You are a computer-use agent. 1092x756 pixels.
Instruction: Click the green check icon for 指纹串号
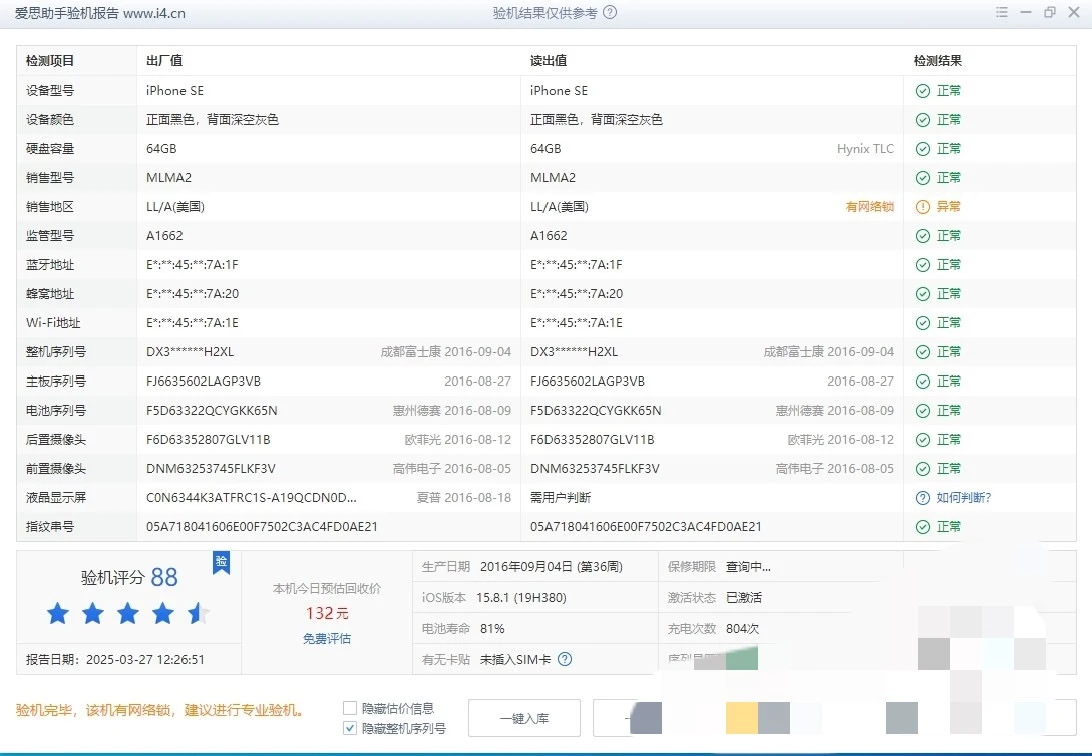[922, 527]
